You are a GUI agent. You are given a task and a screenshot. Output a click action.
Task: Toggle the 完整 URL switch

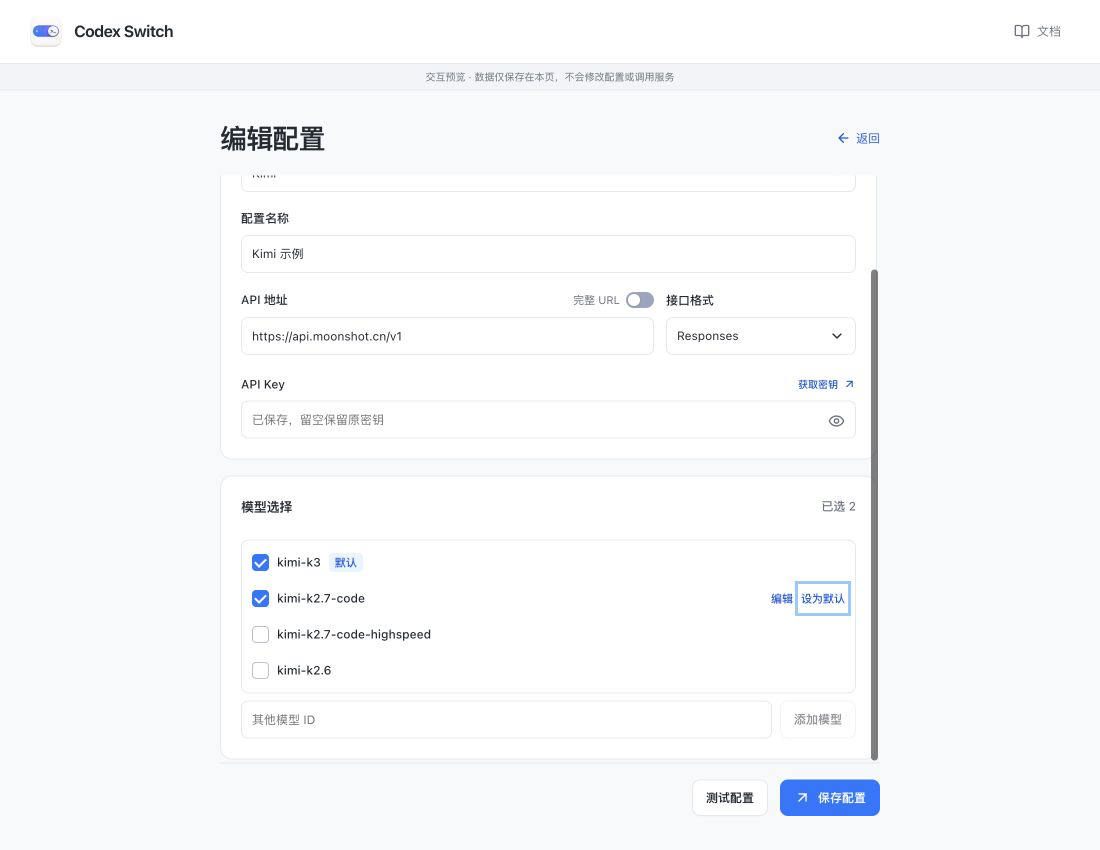click(x=640, y=300)
